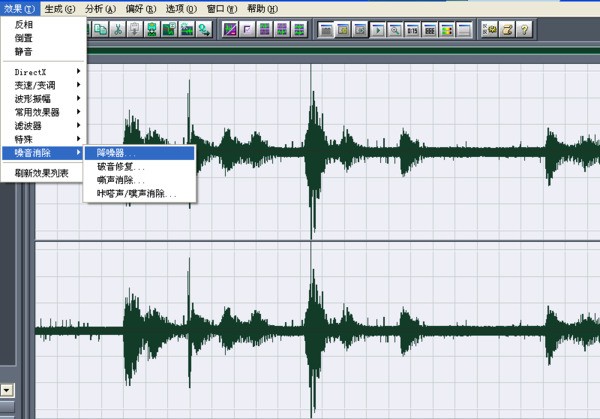Click the magnifier zoom toolbar icon
The width and height of the screenshot is (600, 419).
395,29
